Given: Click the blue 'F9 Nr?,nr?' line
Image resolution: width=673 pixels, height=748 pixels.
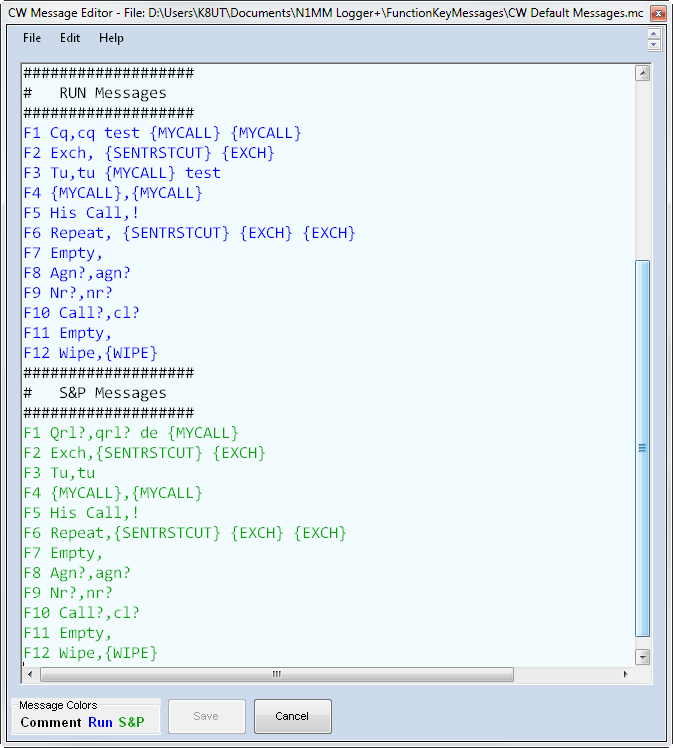Looking at the screenshot, I should click(68, 293).
